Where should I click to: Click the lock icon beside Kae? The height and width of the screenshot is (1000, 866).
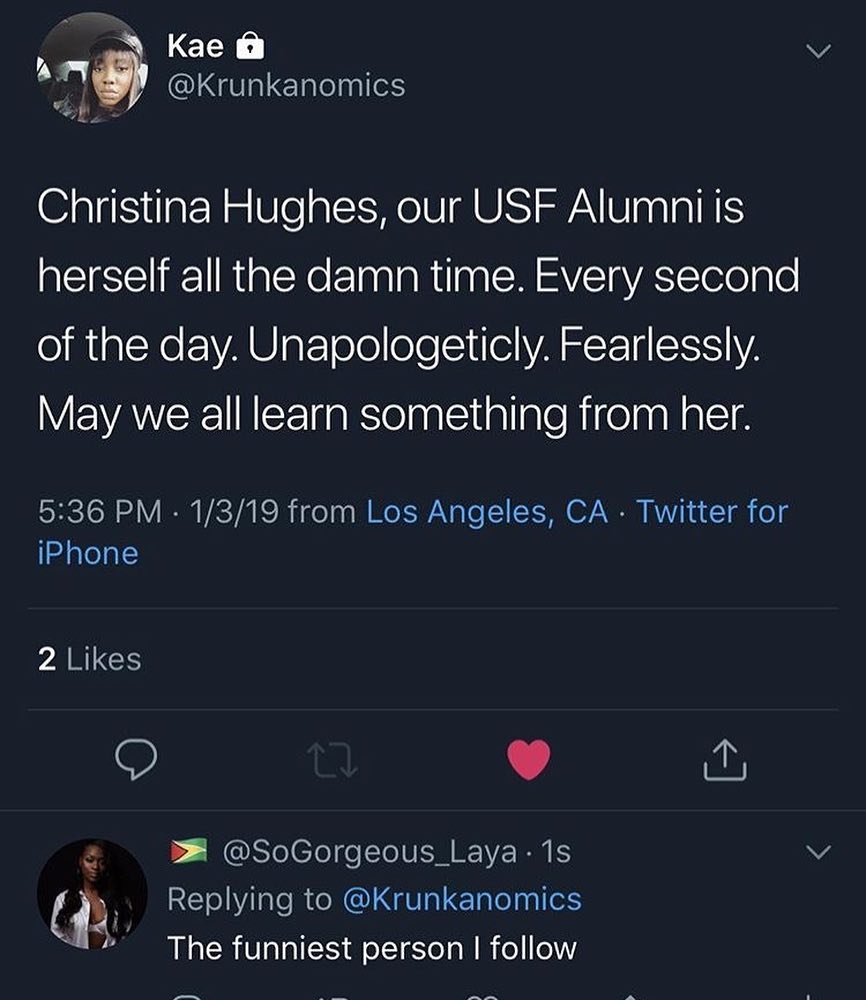tap(249, 46)
